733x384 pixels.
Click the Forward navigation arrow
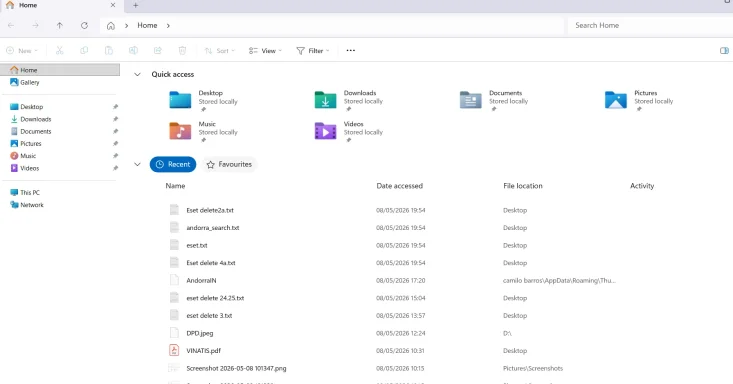[x=36, y=25]
